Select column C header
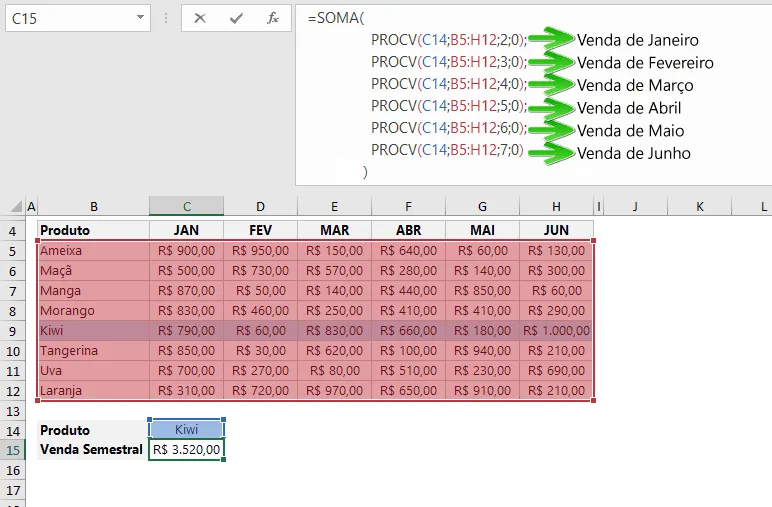772x507 pixels. click(x=187, y=206)
